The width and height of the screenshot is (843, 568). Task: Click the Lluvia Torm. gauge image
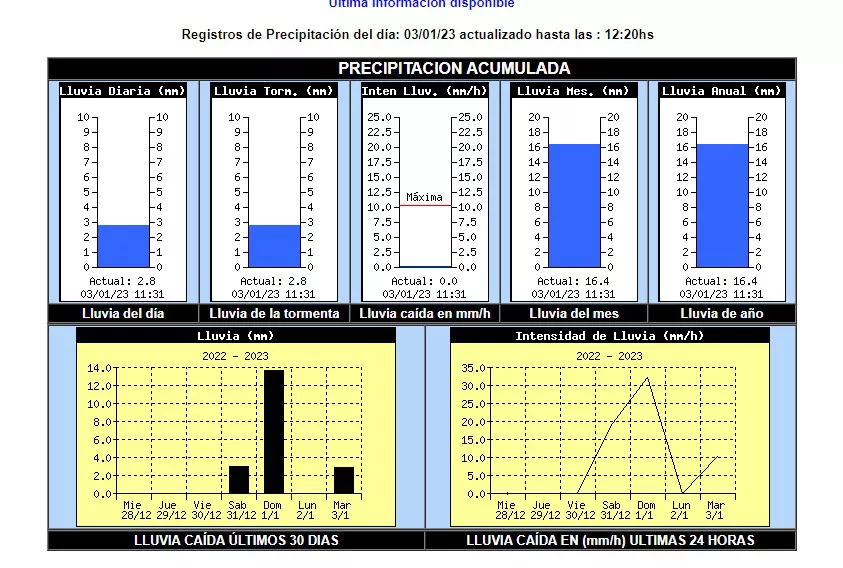point(274,191)
